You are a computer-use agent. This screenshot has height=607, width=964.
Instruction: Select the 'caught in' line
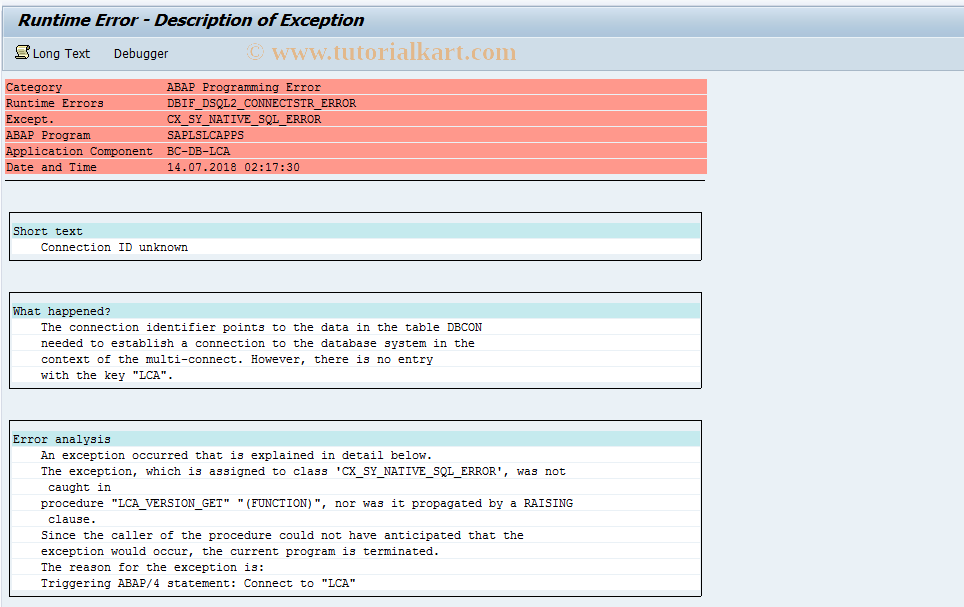79,487
